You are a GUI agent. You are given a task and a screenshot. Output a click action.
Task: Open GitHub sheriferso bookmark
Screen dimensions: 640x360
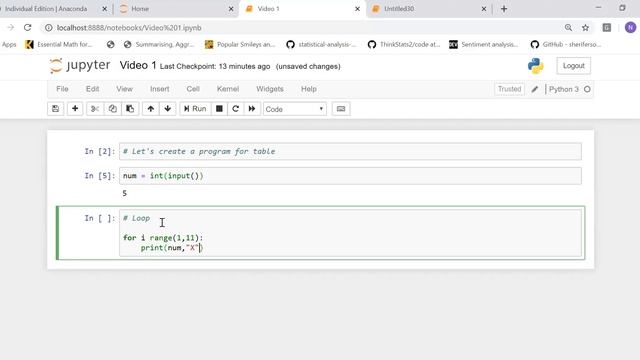click(x=566, y=44)
